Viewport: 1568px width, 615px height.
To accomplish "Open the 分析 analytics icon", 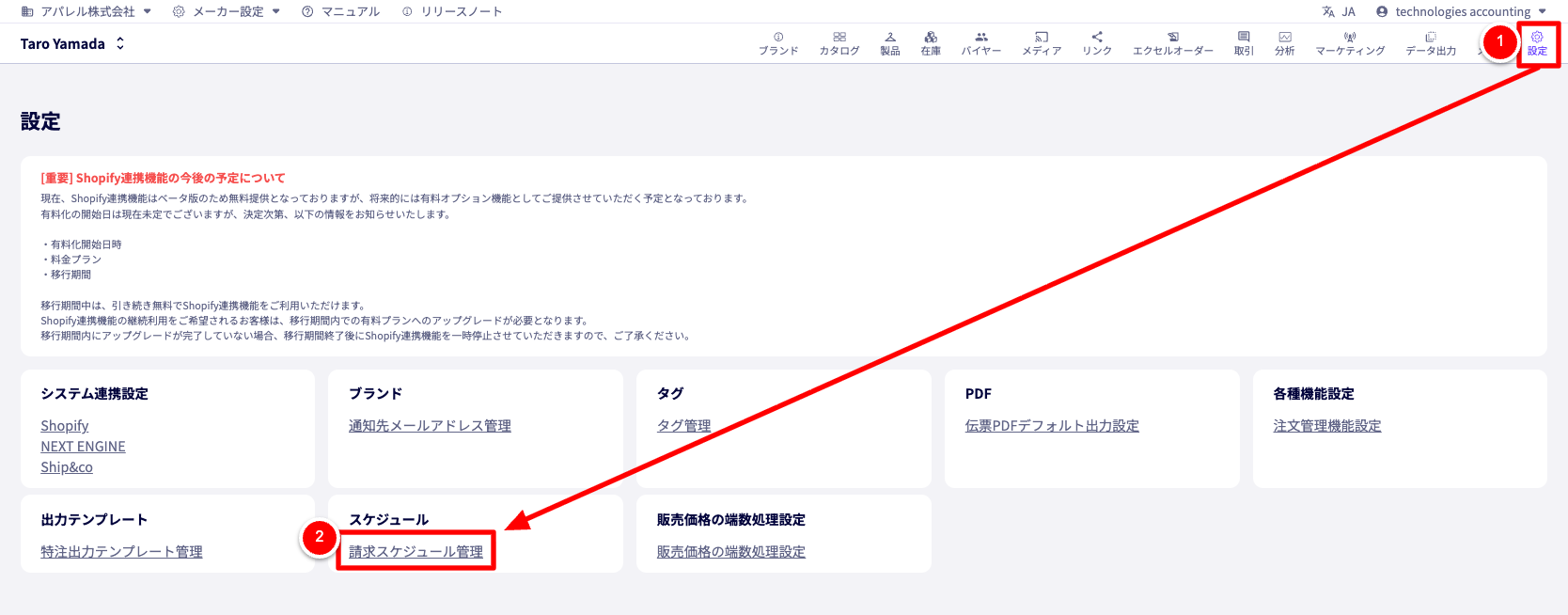I will coord(1285,43).
